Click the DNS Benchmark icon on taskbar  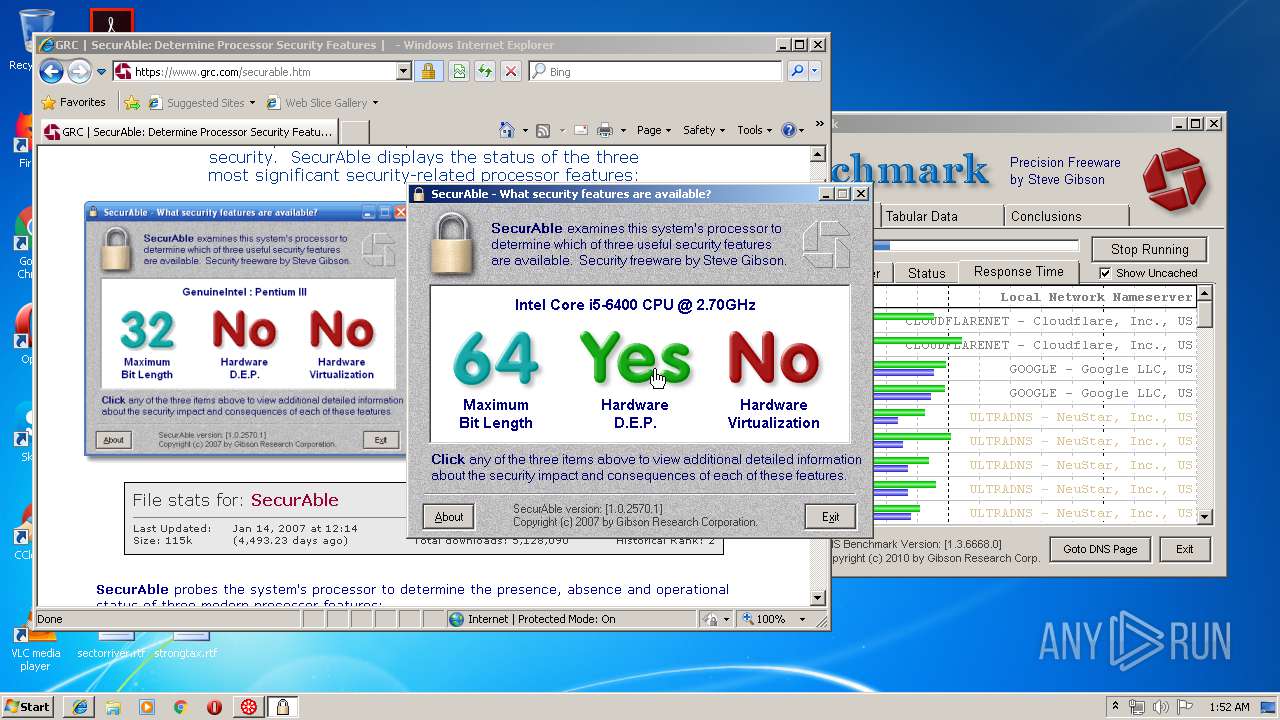pos(248,707)
